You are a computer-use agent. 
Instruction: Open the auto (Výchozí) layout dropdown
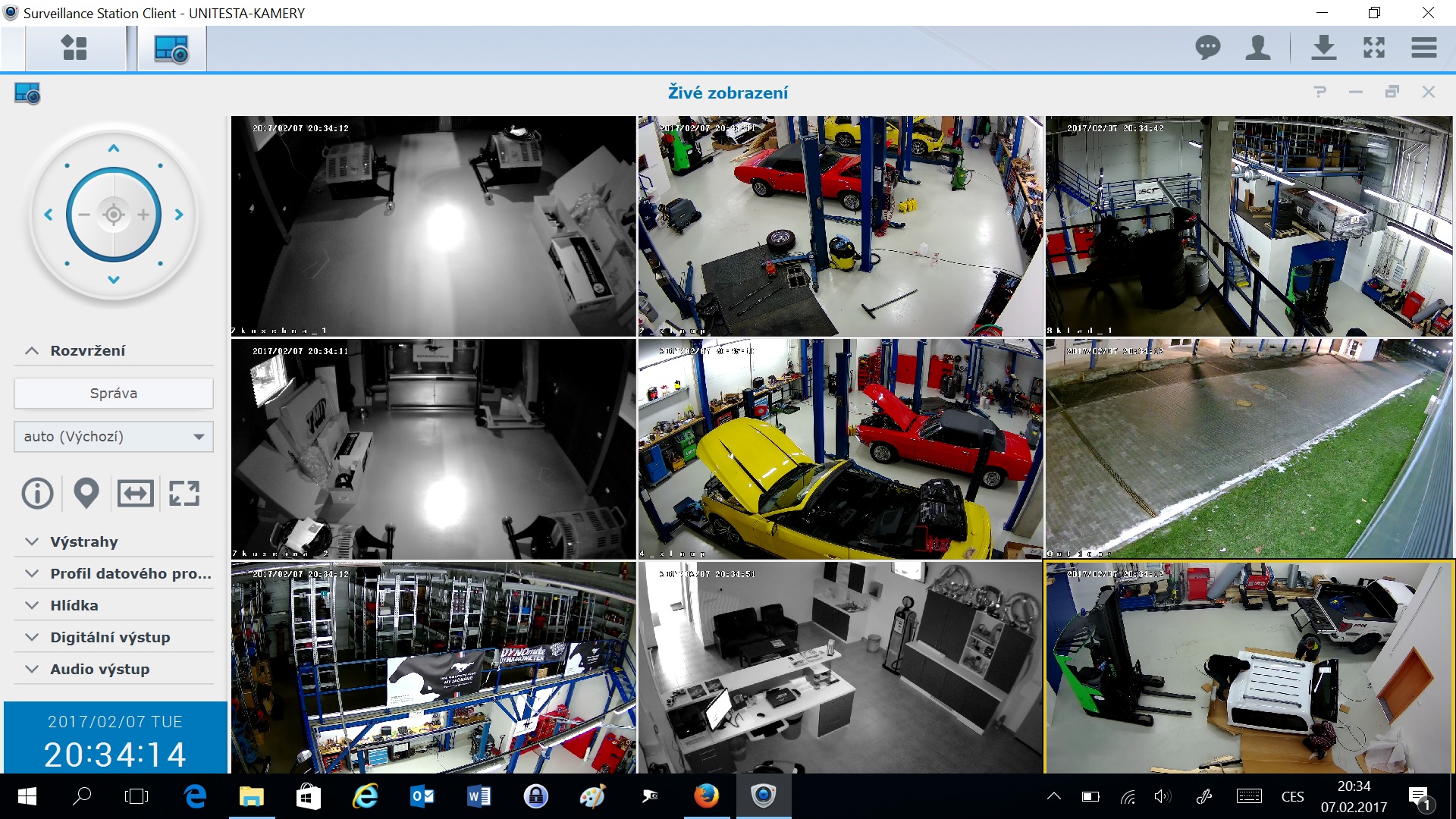pyautogui.click(x=114, y=437)
